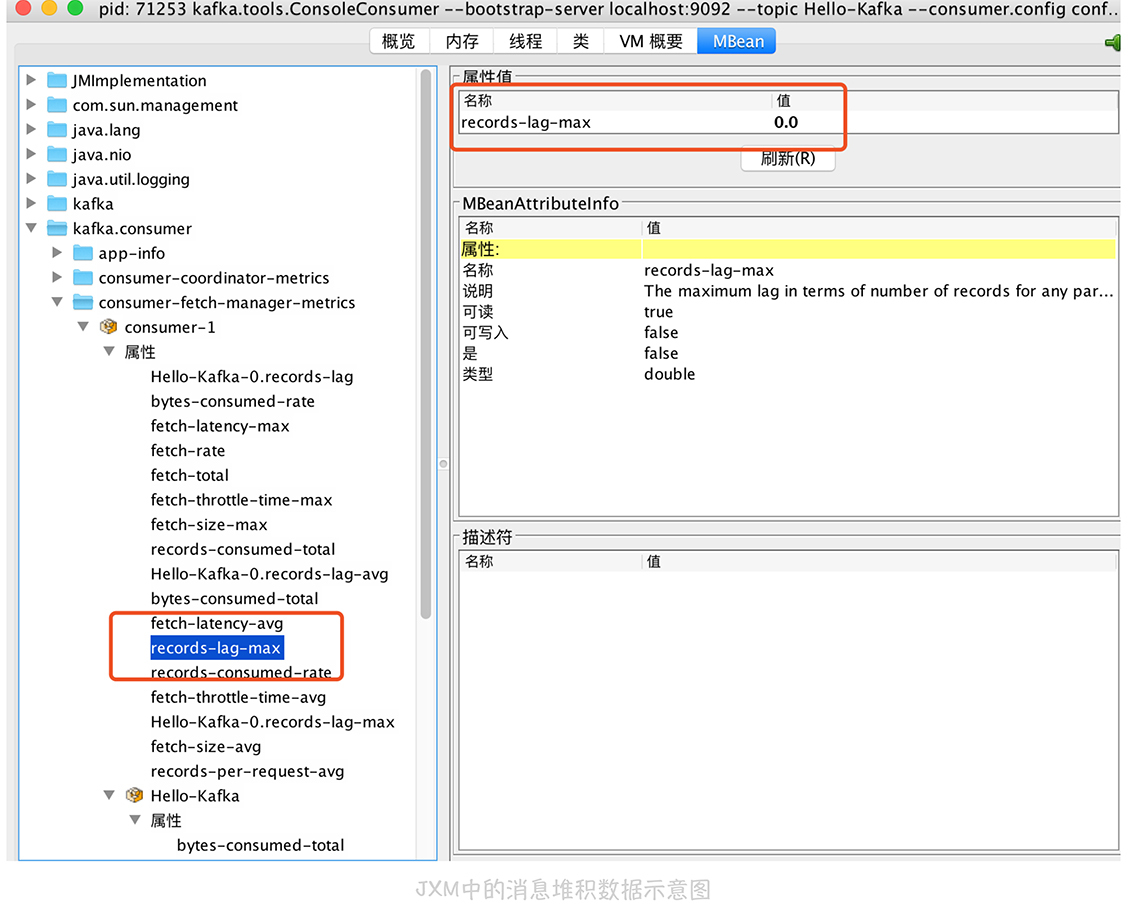This screenshot has width=1142, height=911.
Task: Click the java.lang folder icon
Action: click(x=57, y=130)
